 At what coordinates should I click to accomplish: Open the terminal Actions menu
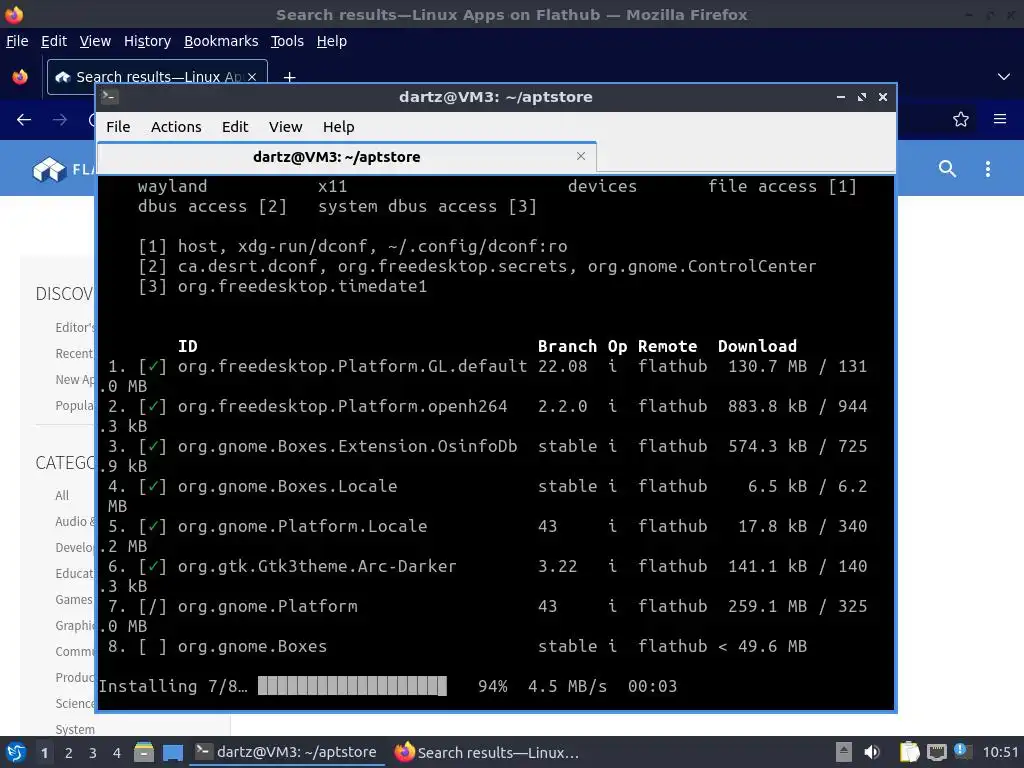[176, 127]
